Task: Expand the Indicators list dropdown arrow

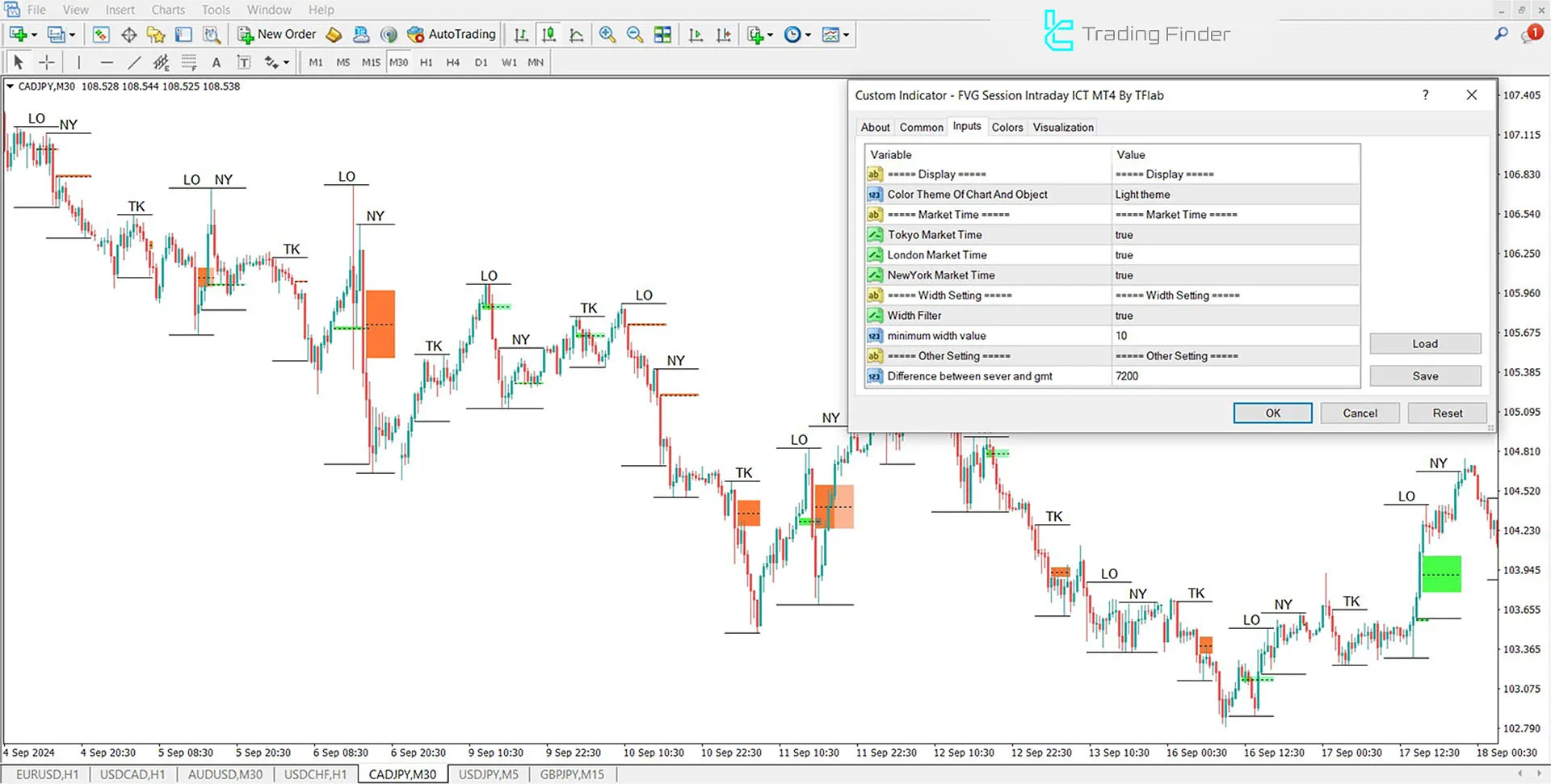Action: pos(770,35)
